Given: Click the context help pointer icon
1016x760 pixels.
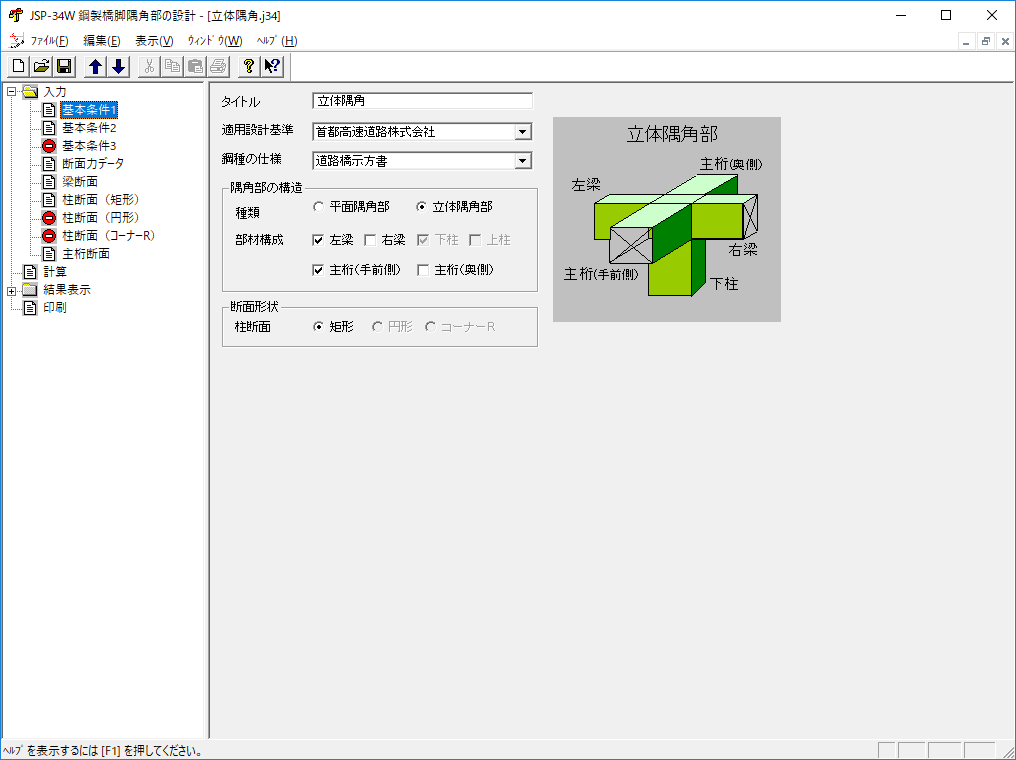Looking at the screenshot, I should [x=272, y=67].
